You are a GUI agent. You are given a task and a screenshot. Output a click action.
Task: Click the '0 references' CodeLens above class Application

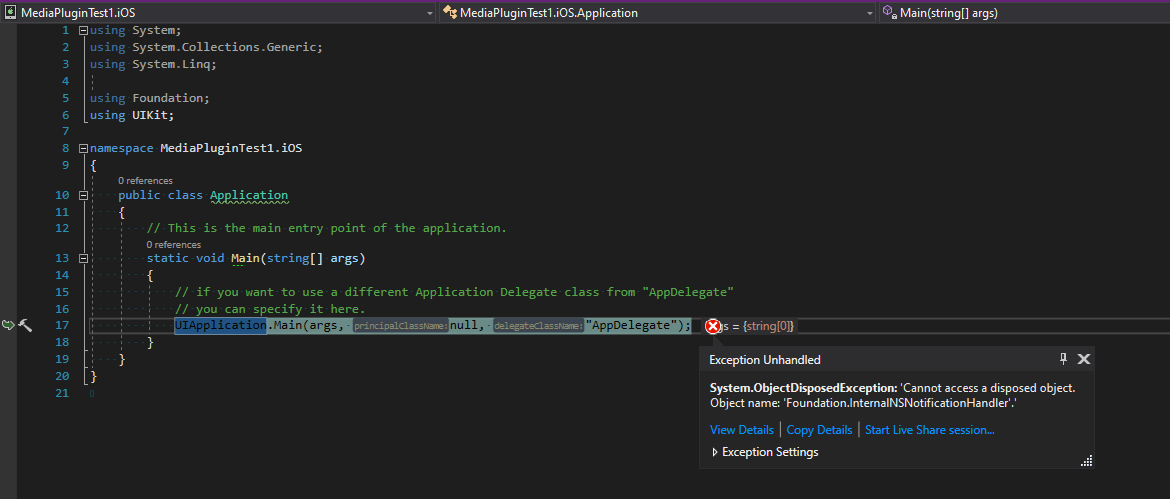(146, 181)
